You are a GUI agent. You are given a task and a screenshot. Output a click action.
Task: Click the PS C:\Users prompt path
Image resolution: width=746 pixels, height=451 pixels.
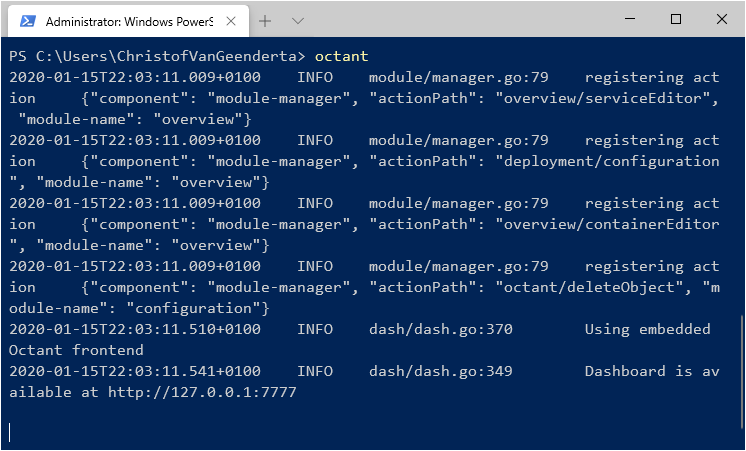coord(157,56)
